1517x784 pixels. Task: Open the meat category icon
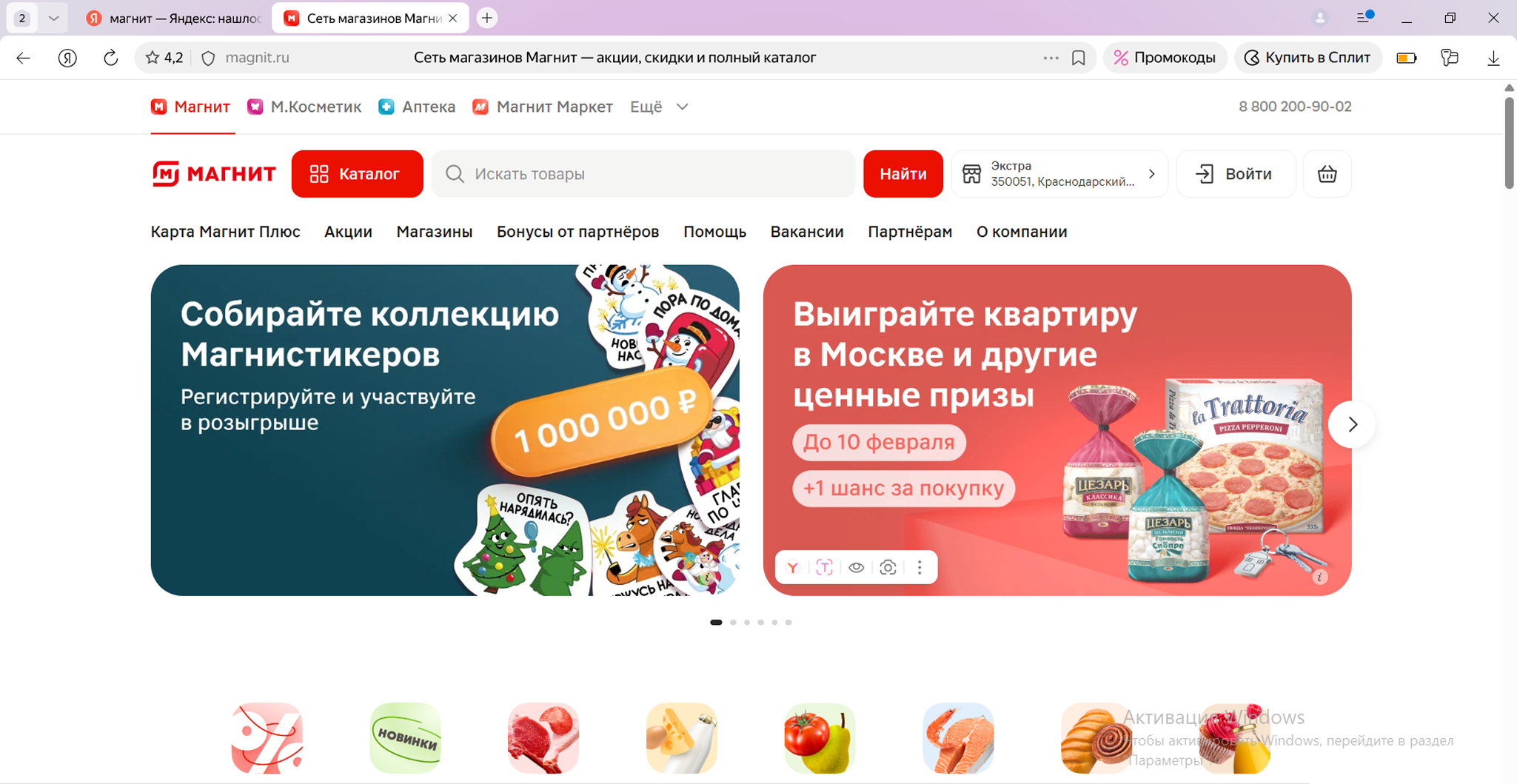(x=543, y=738)
